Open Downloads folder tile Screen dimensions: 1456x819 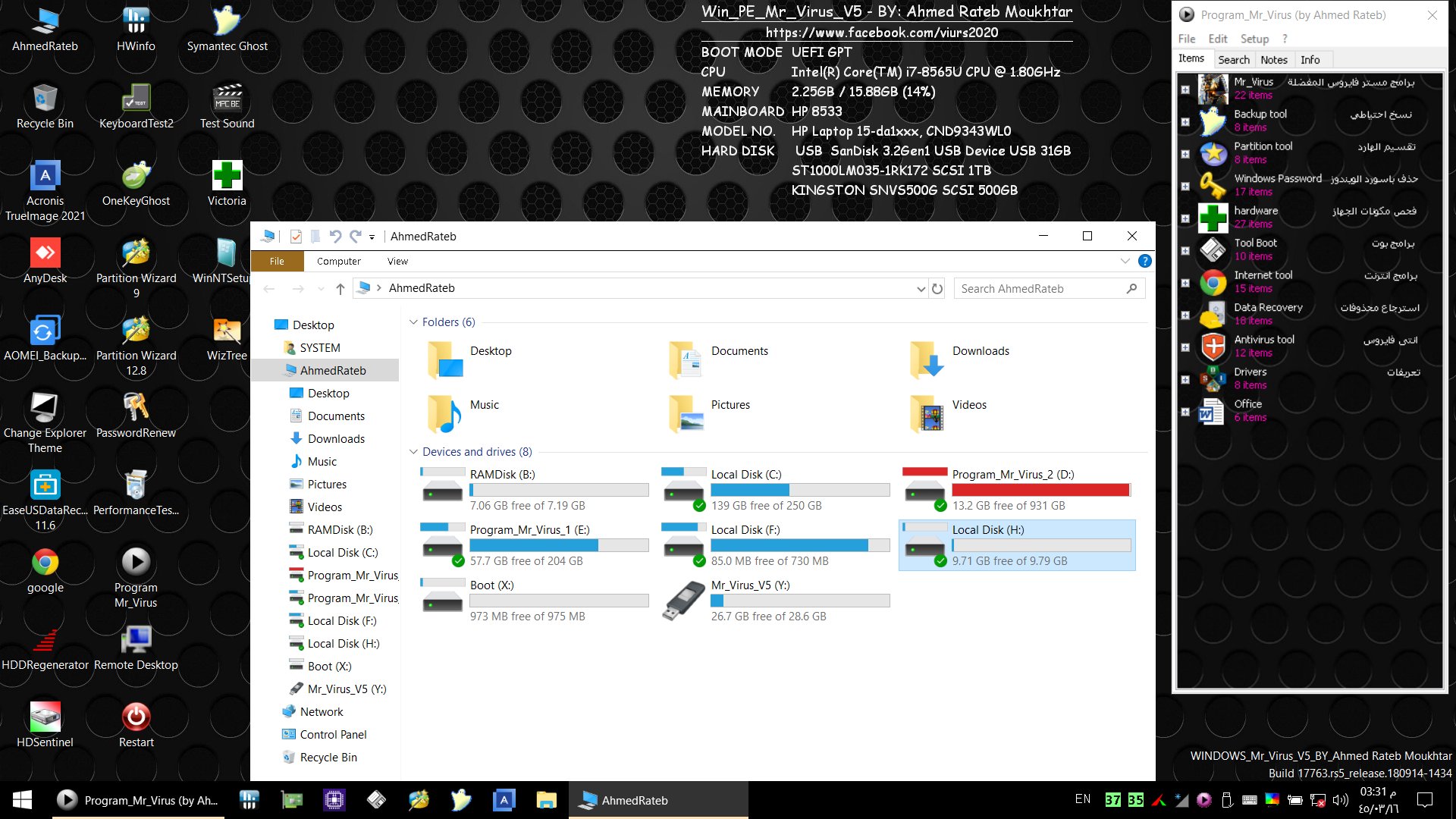tap(1017, 359)
